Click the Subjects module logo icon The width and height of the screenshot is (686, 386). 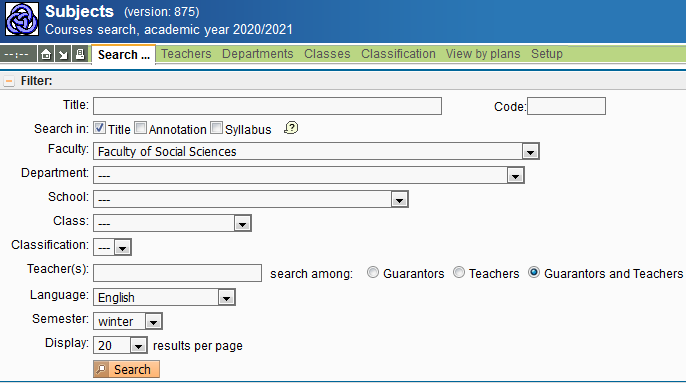[22, 19]
